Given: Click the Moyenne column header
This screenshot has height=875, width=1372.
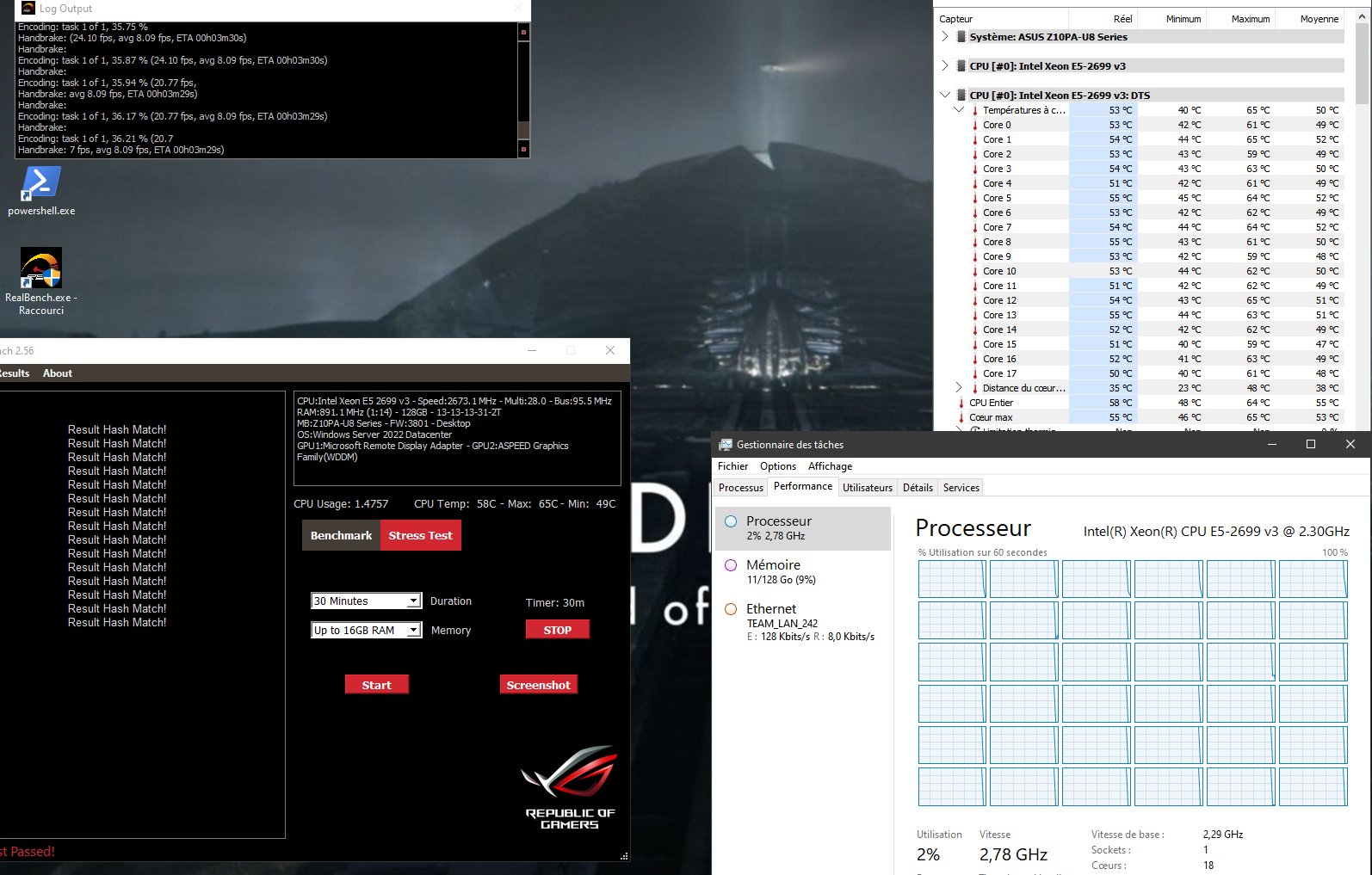Looking at the screenshot, I should (x=1309, y=19).
